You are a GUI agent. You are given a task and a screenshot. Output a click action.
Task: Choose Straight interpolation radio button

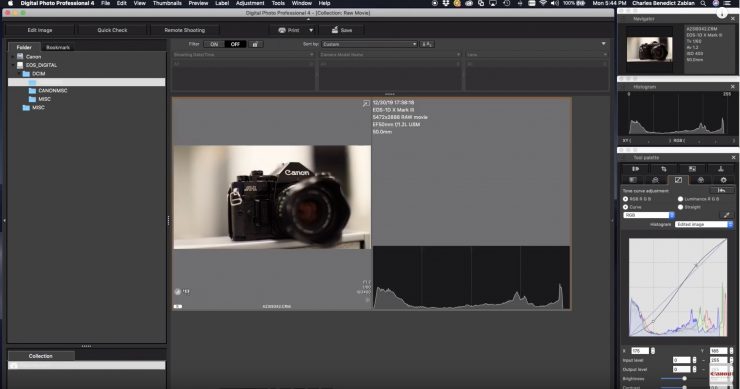[680, 207]
